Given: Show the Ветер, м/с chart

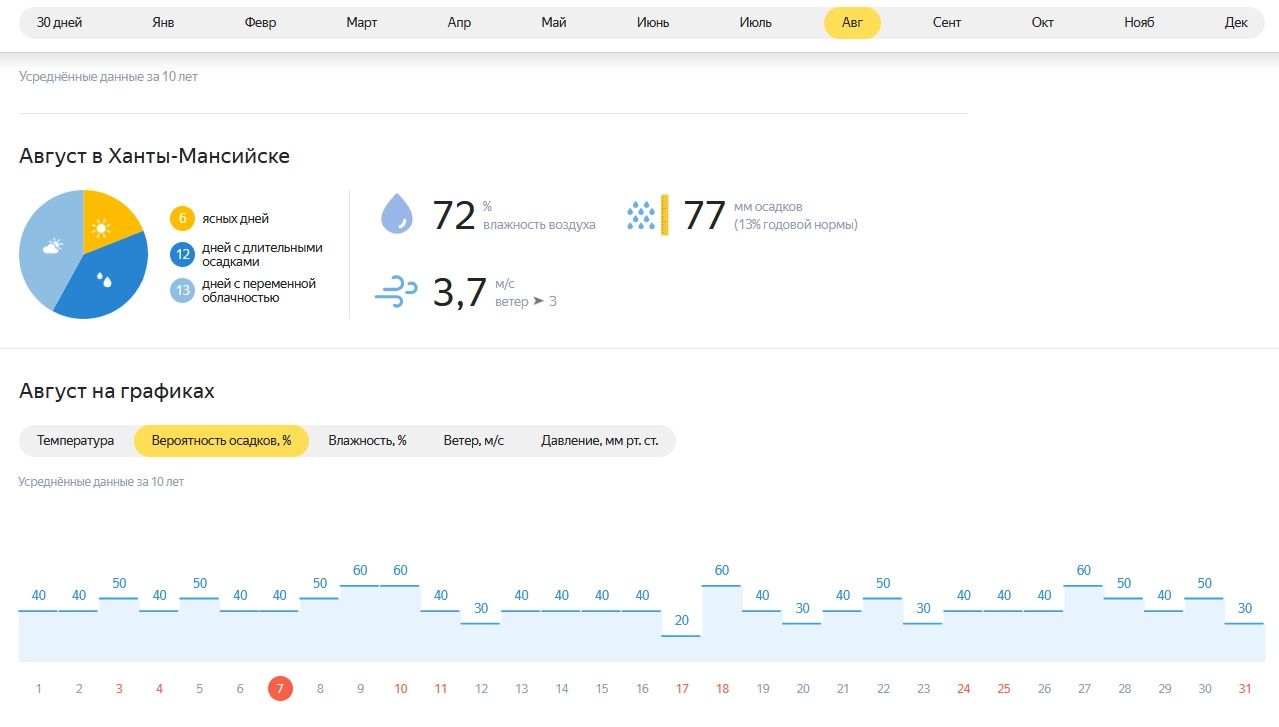Looking at the screenshot, I should pos(473,441).
